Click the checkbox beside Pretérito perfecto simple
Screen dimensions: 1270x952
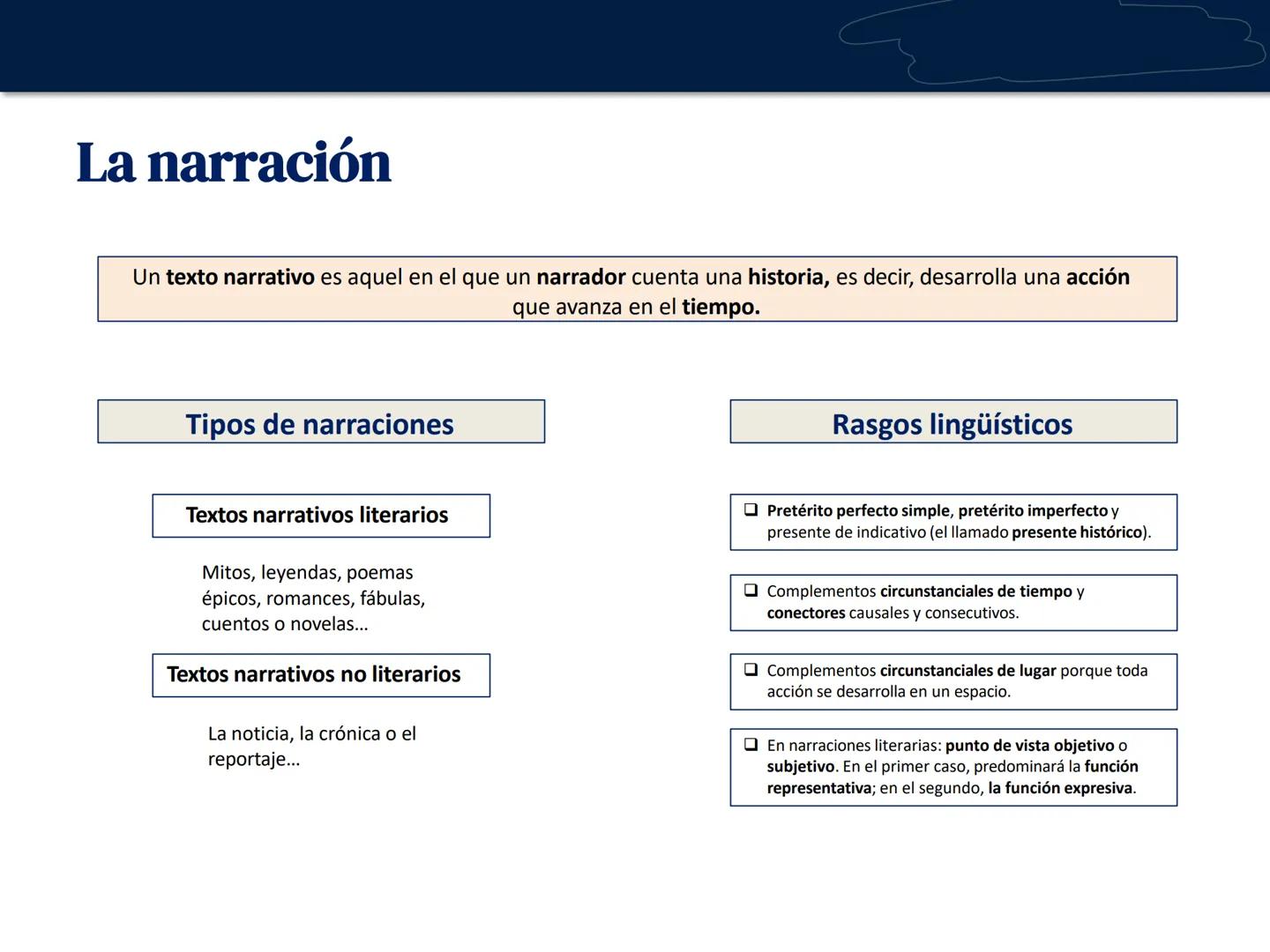[751, 509]
